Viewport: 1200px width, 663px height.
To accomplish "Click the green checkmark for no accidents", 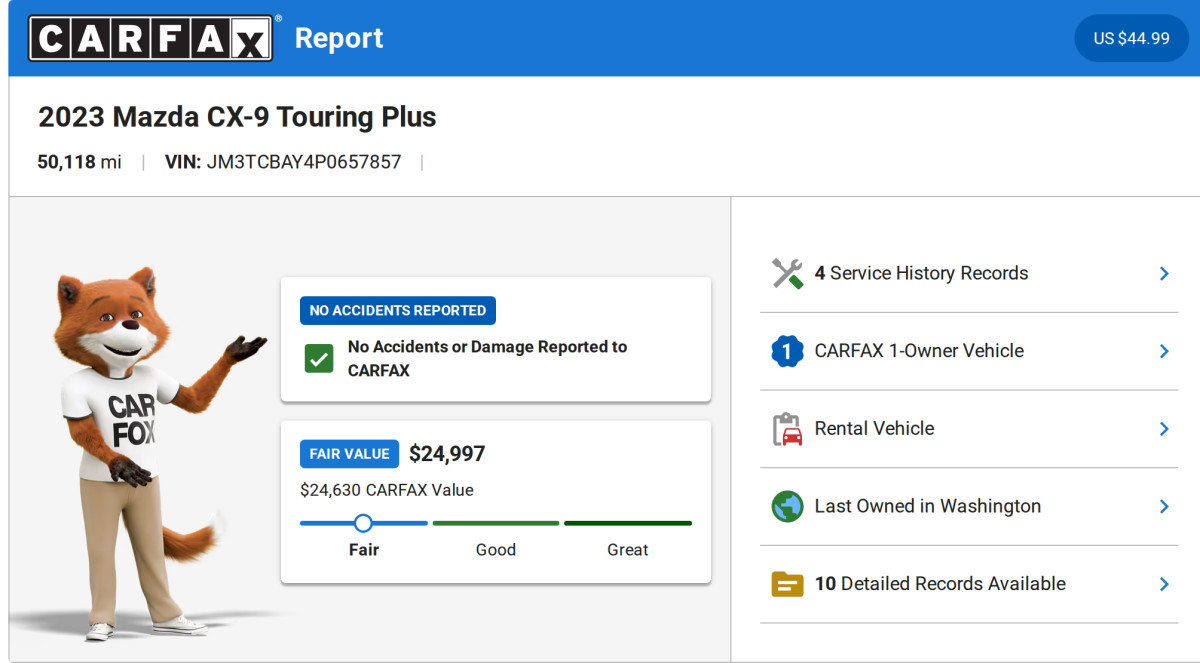I will 319,360.
